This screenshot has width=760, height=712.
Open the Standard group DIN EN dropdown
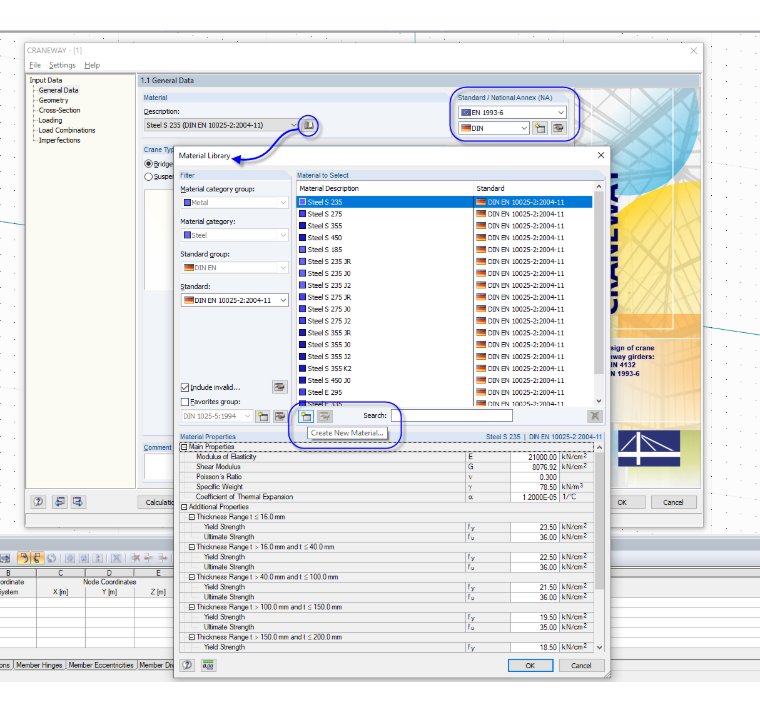click(x=284, y=268)
